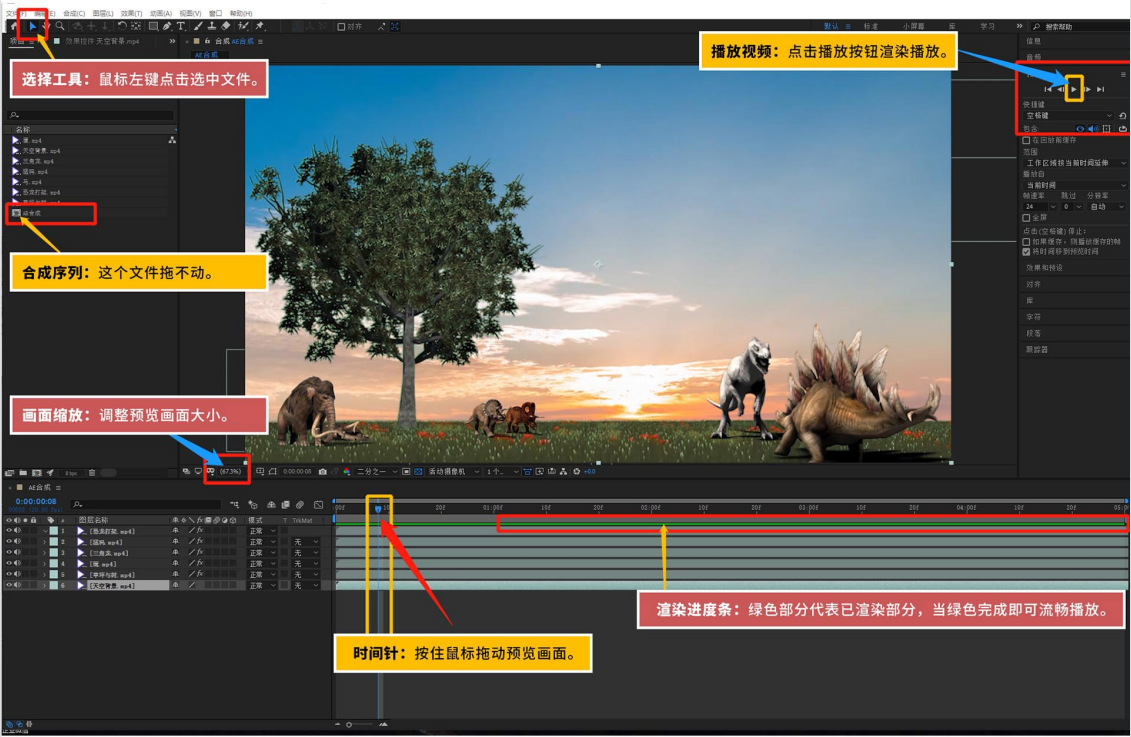The image size is (1131, 737).
Task: Click the 67.3% magnification ratio control
Action: pyautogui.click(x=231, y=471)
